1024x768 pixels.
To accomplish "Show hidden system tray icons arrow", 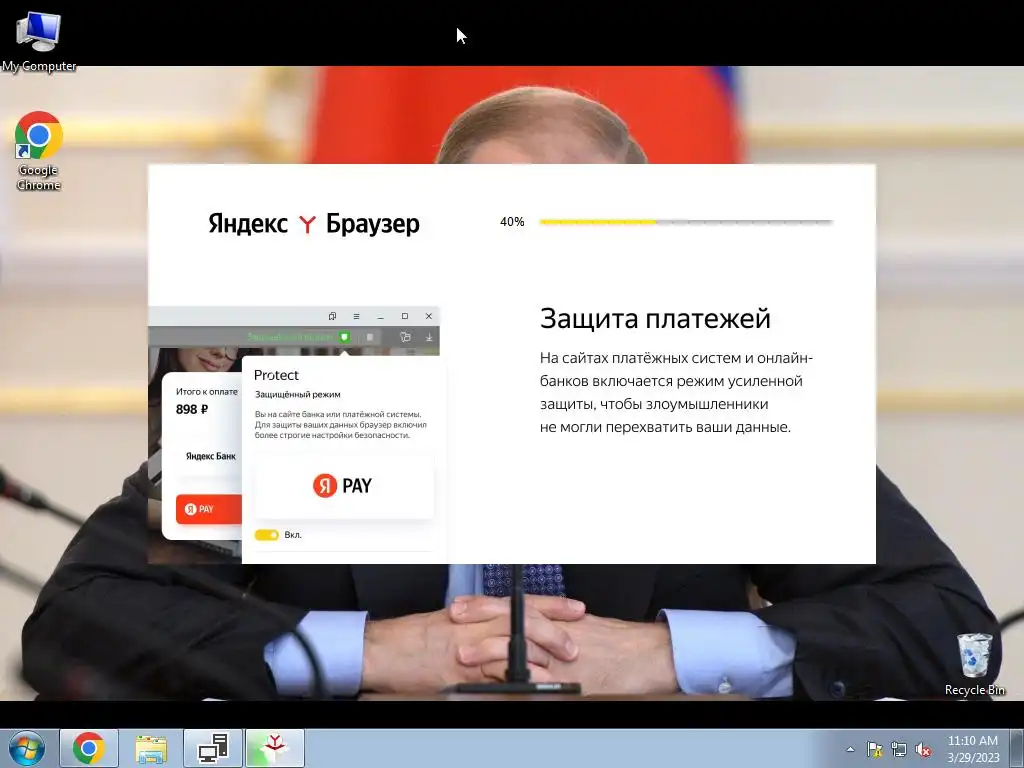I will [x=850, y=749].
